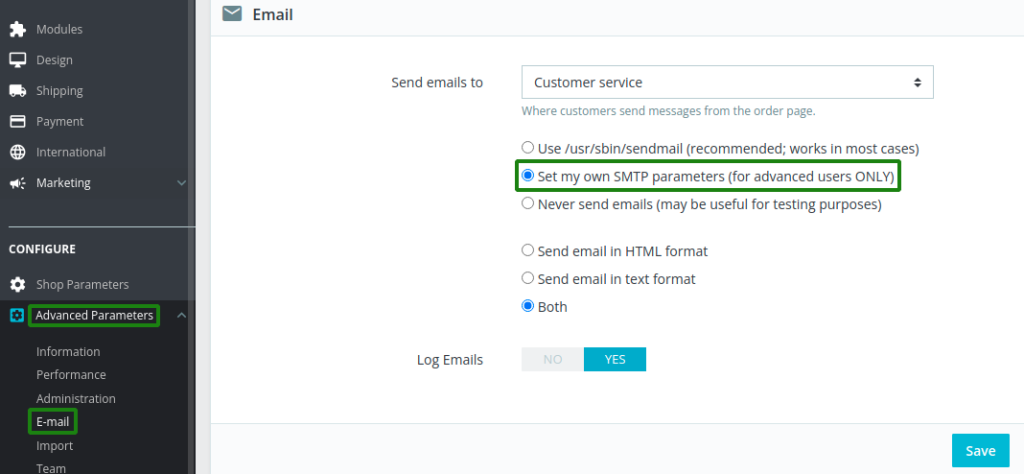This screenshot has width=1024, height=474.
Task: Choose Send email in HTML format
Action: [x=528, y=250]
